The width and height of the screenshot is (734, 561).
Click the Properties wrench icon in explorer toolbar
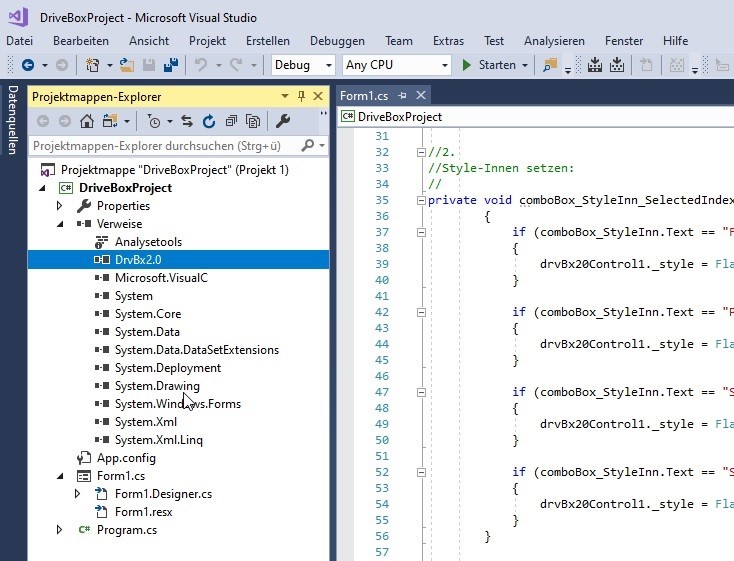point(283,121)
